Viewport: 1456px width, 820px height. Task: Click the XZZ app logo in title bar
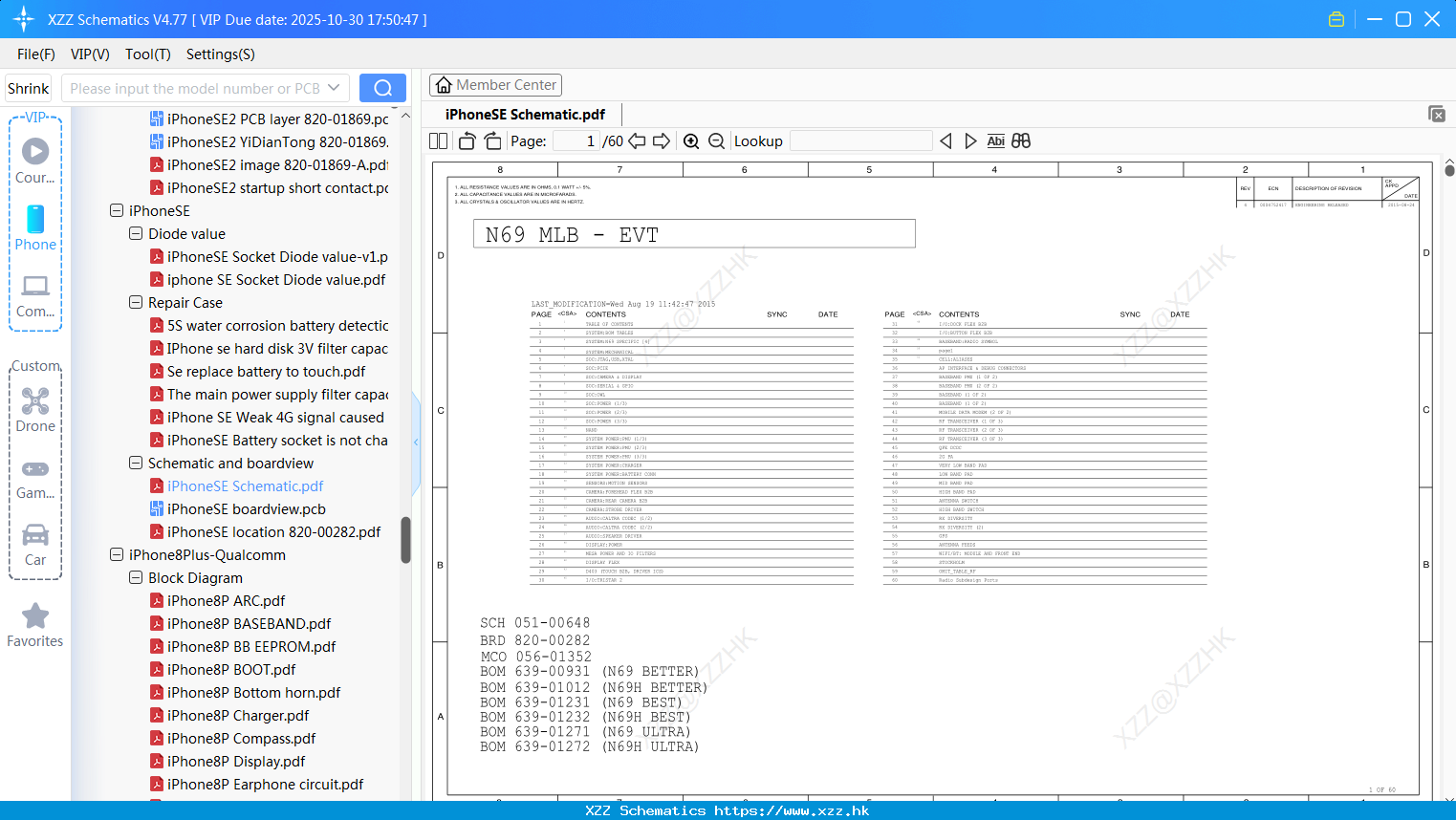tap(24, 19)
